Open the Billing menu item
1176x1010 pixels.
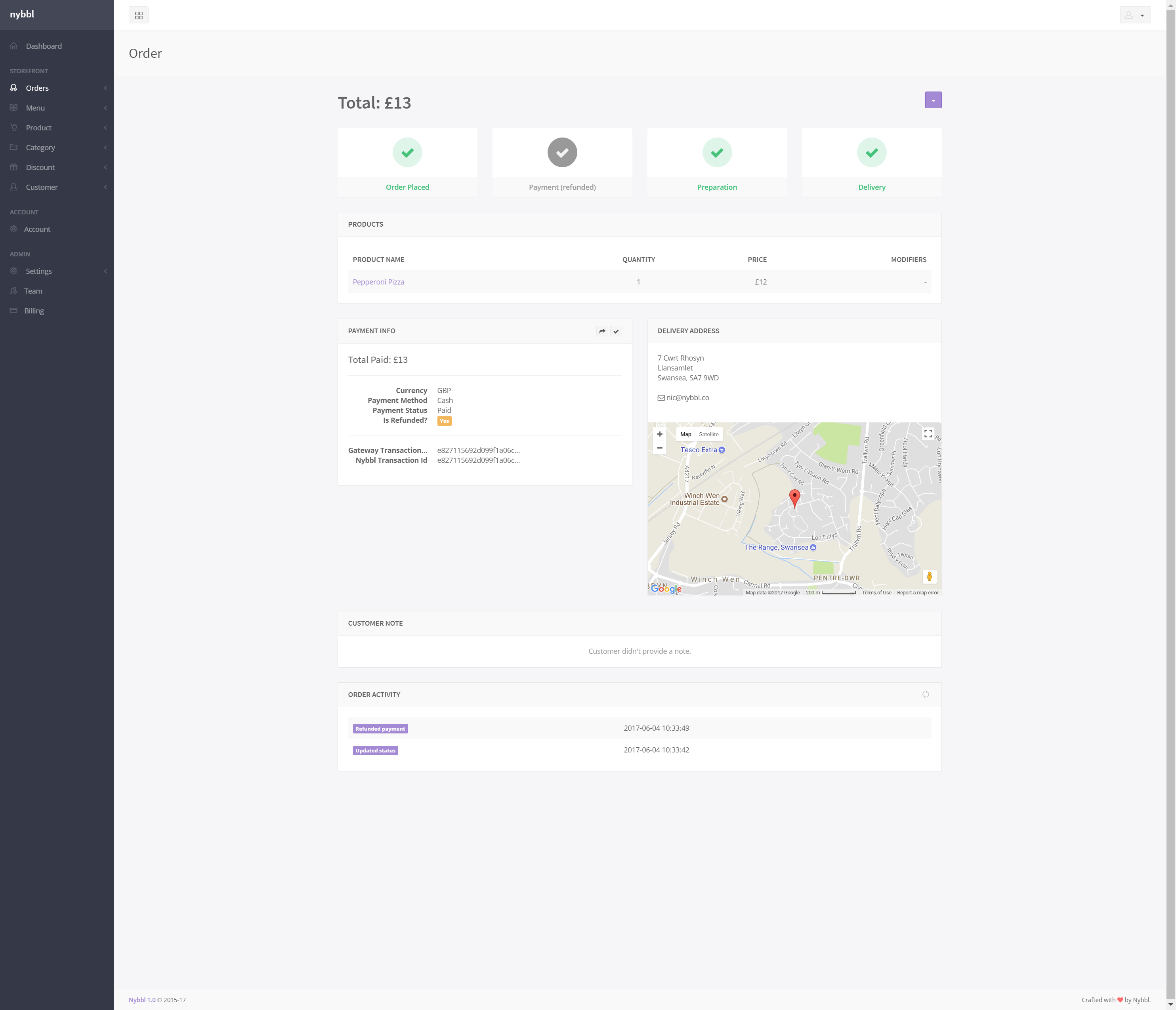pos(34,311)
